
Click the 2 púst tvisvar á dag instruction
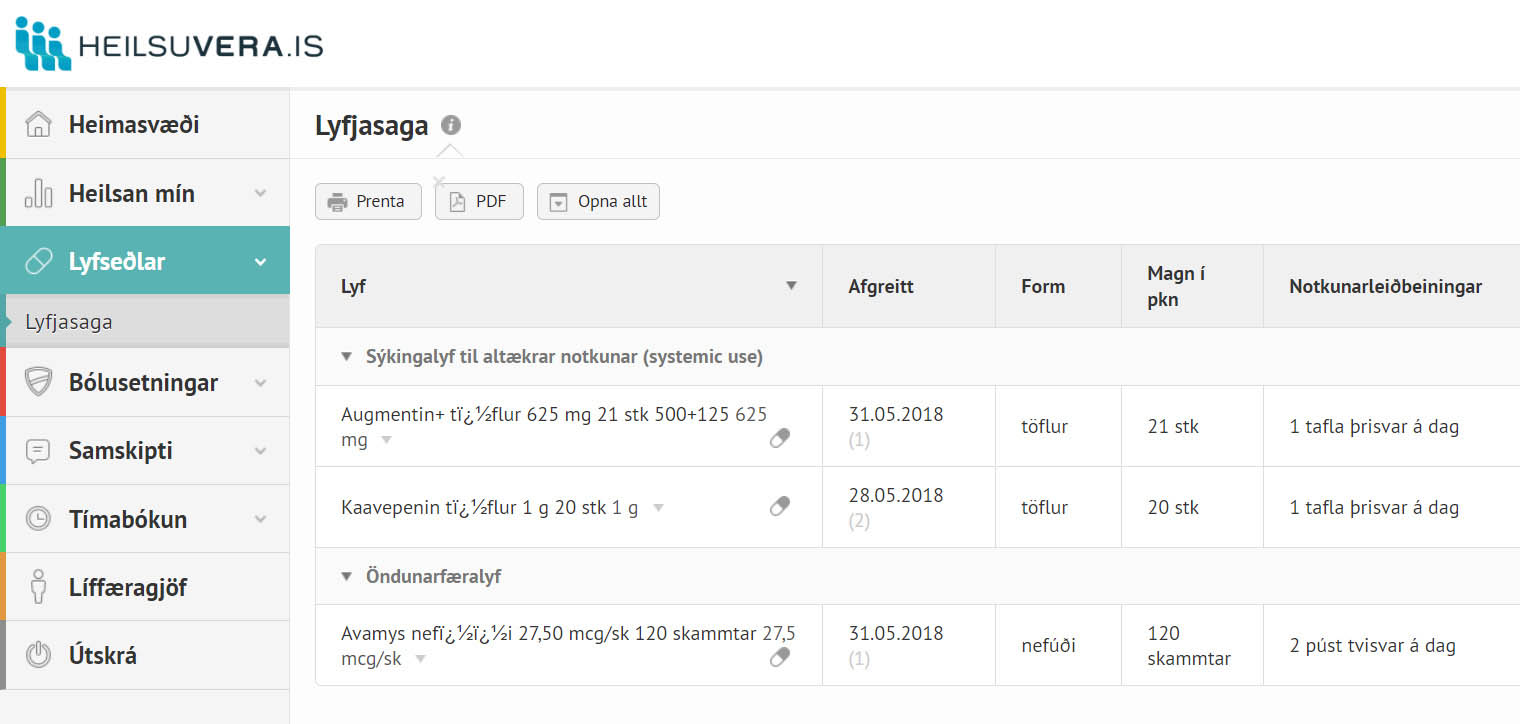point(1372,645)
